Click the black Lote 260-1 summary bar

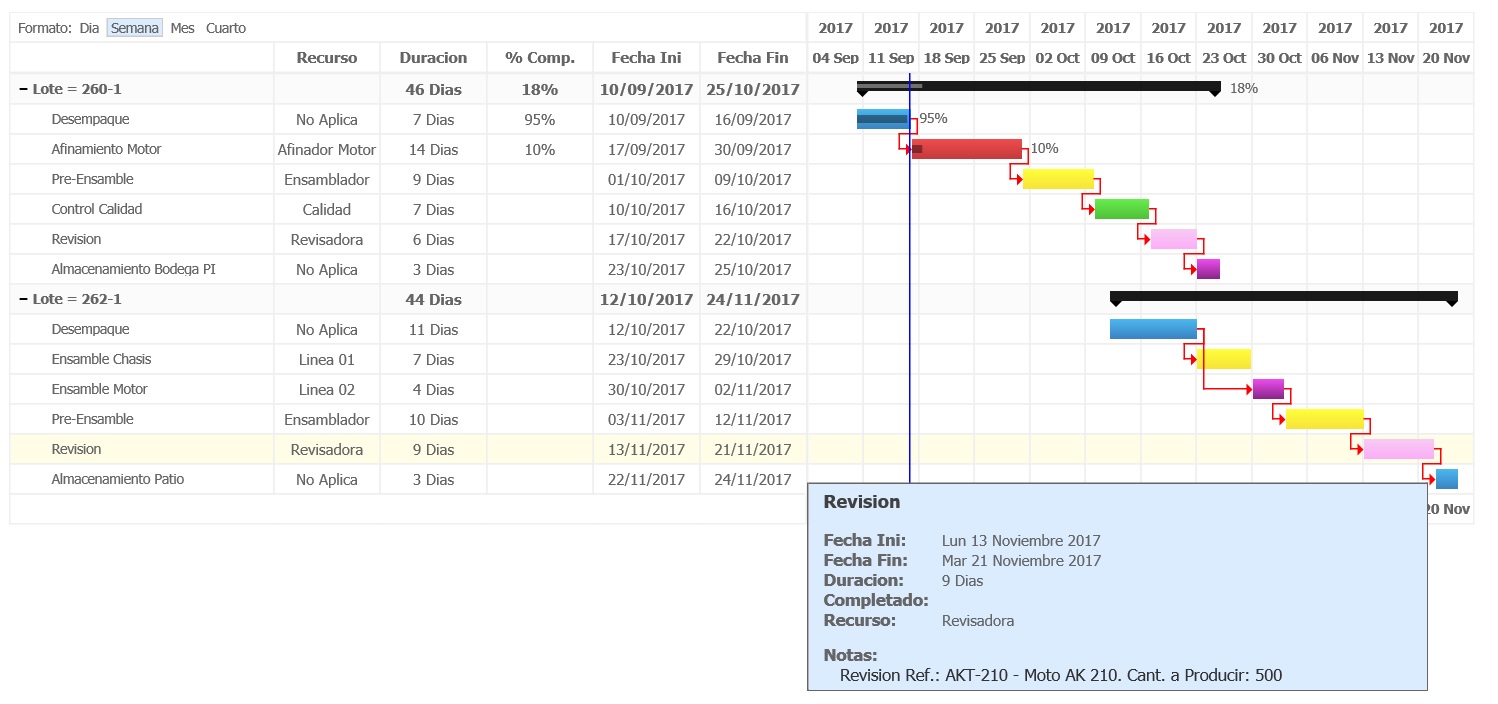1038,86
